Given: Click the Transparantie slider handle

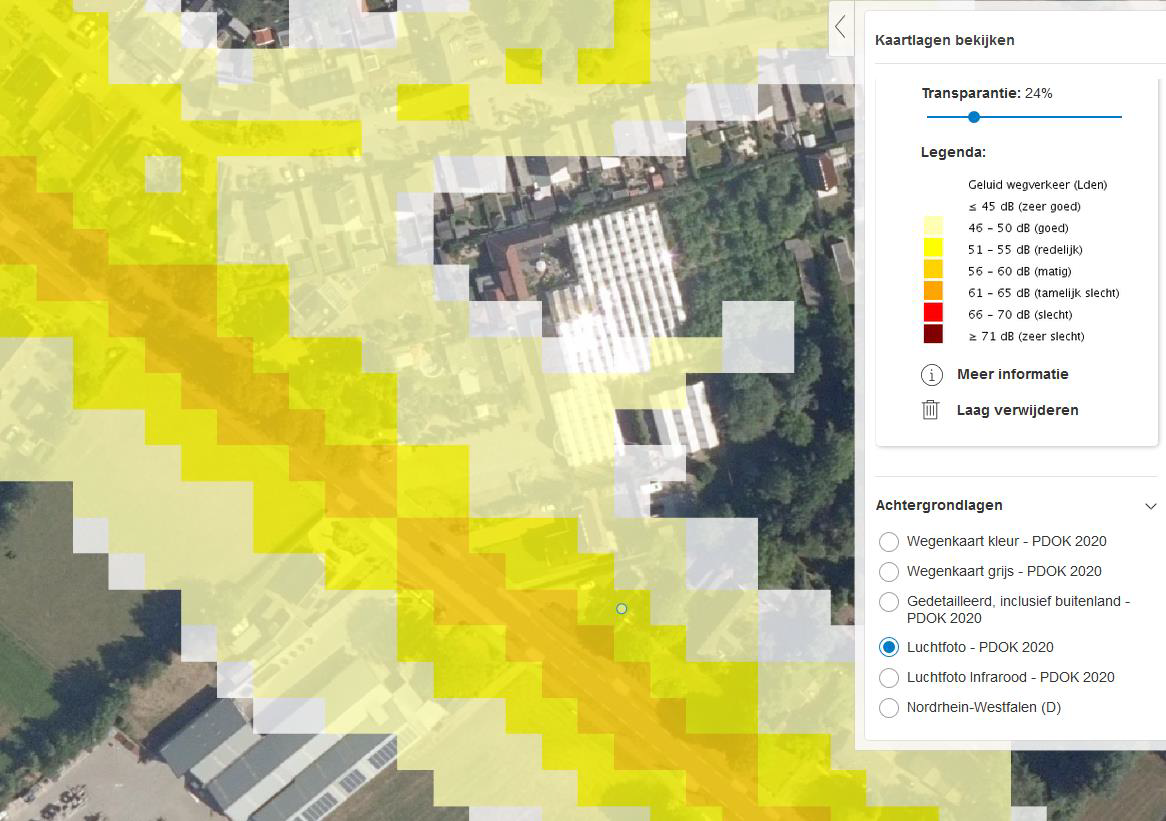Looking at the screenshot, I should (x=974, y=117).
